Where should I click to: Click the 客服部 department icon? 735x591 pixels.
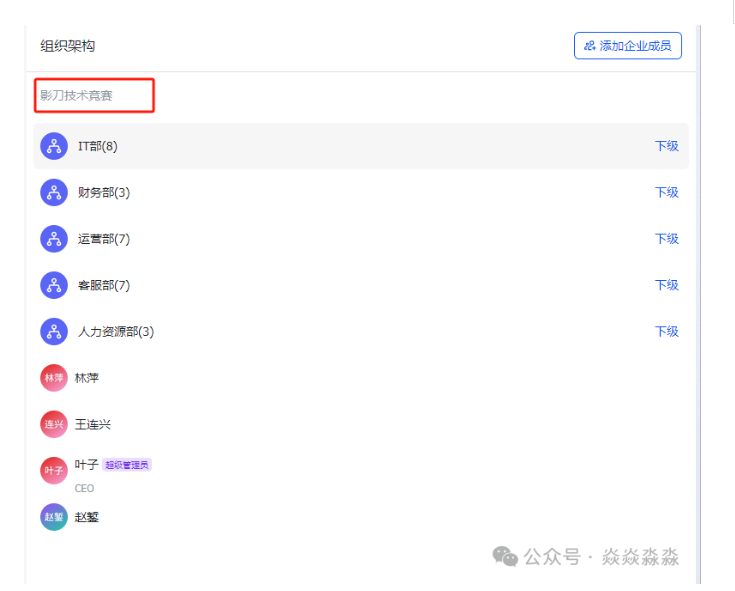pos(54,285)
